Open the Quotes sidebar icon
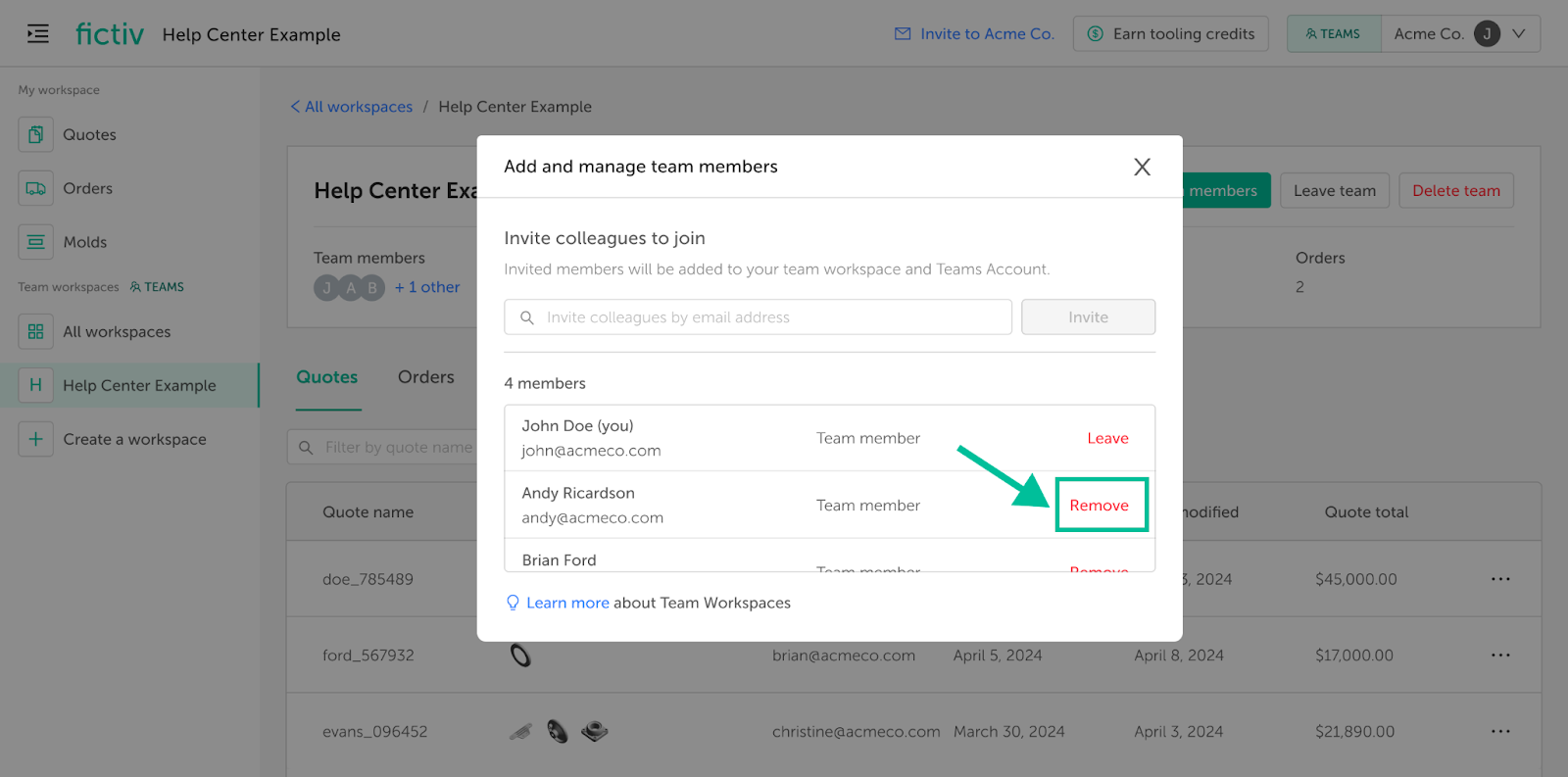1568x777 pixels. 35,134
